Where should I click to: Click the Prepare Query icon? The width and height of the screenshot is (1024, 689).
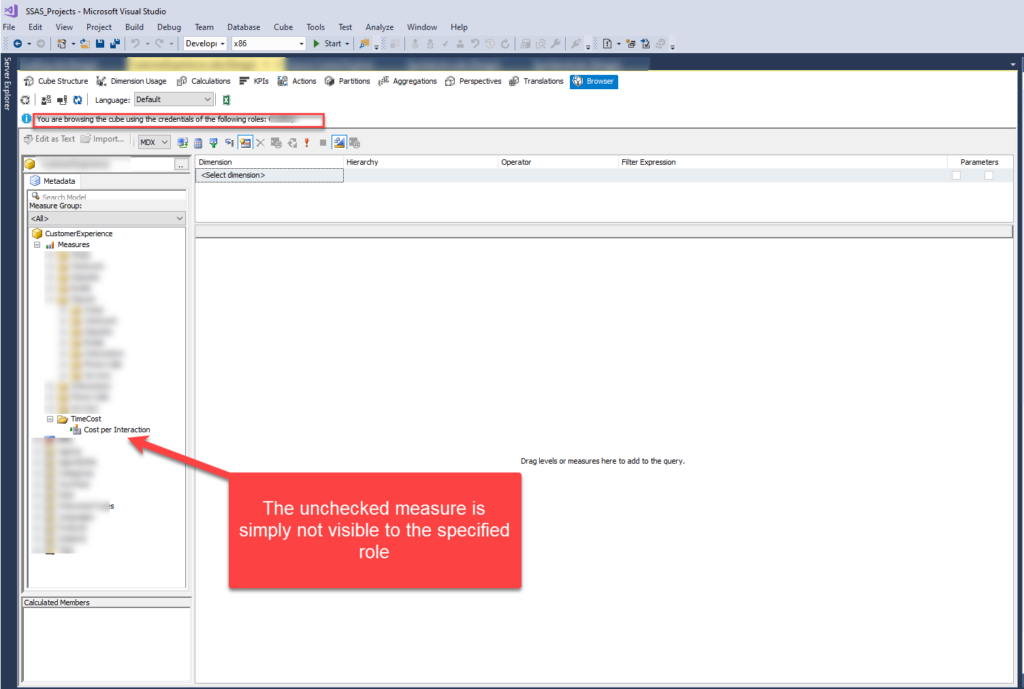(292, 142)
